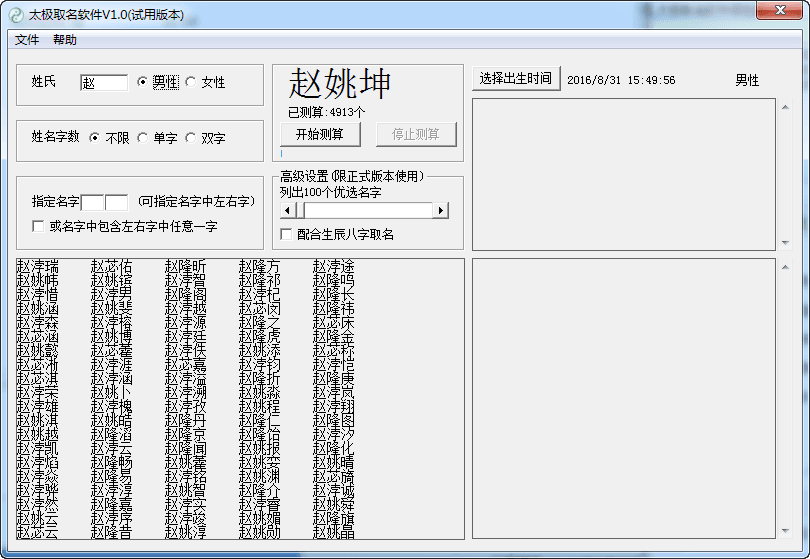Screen dimensions: 810x559
Task: Select name 赵淳智 in the list
Action: 185,281
